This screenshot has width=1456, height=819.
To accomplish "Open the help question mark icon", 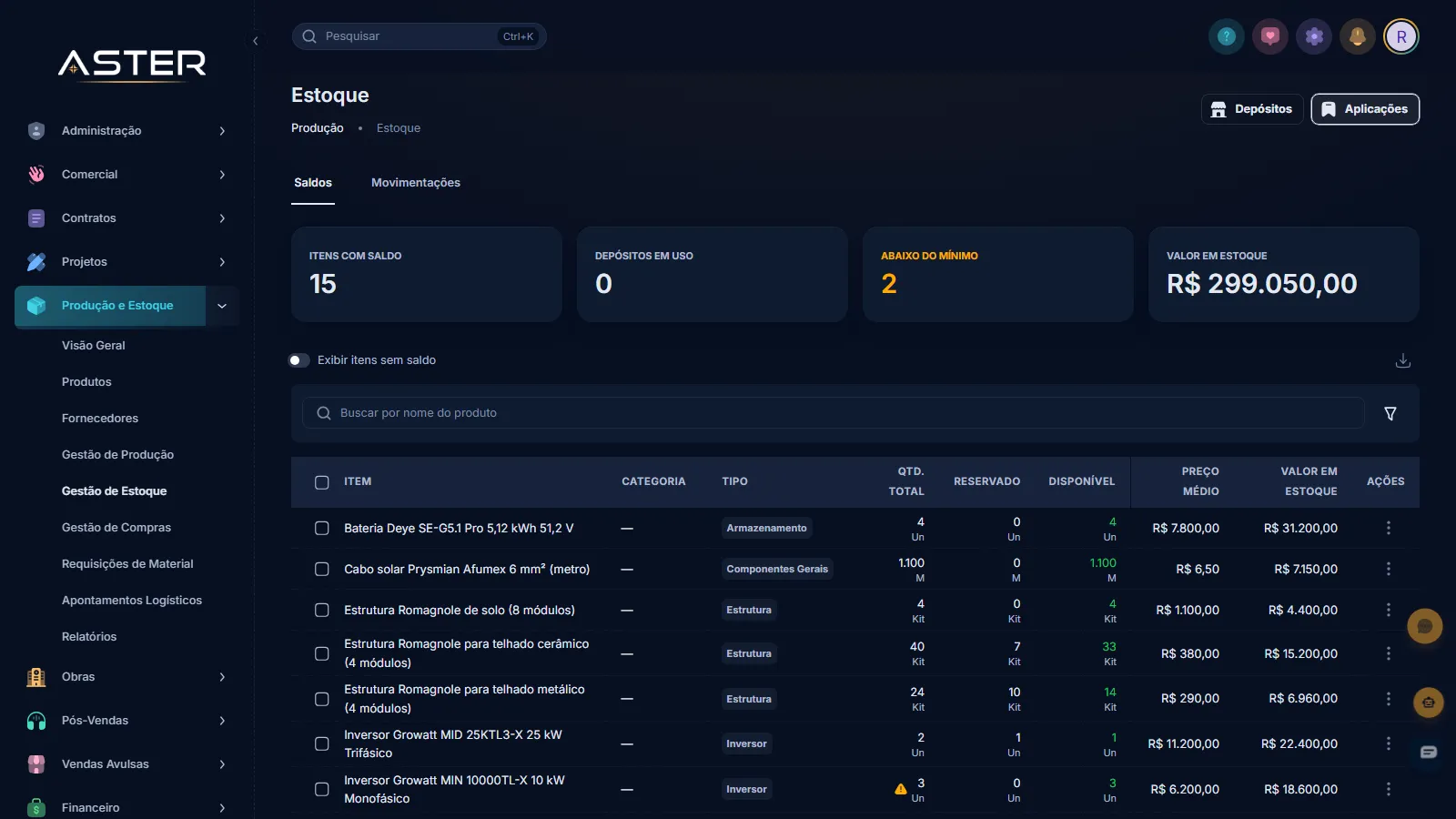I will pyautogui.click(x=1227, y=36).
